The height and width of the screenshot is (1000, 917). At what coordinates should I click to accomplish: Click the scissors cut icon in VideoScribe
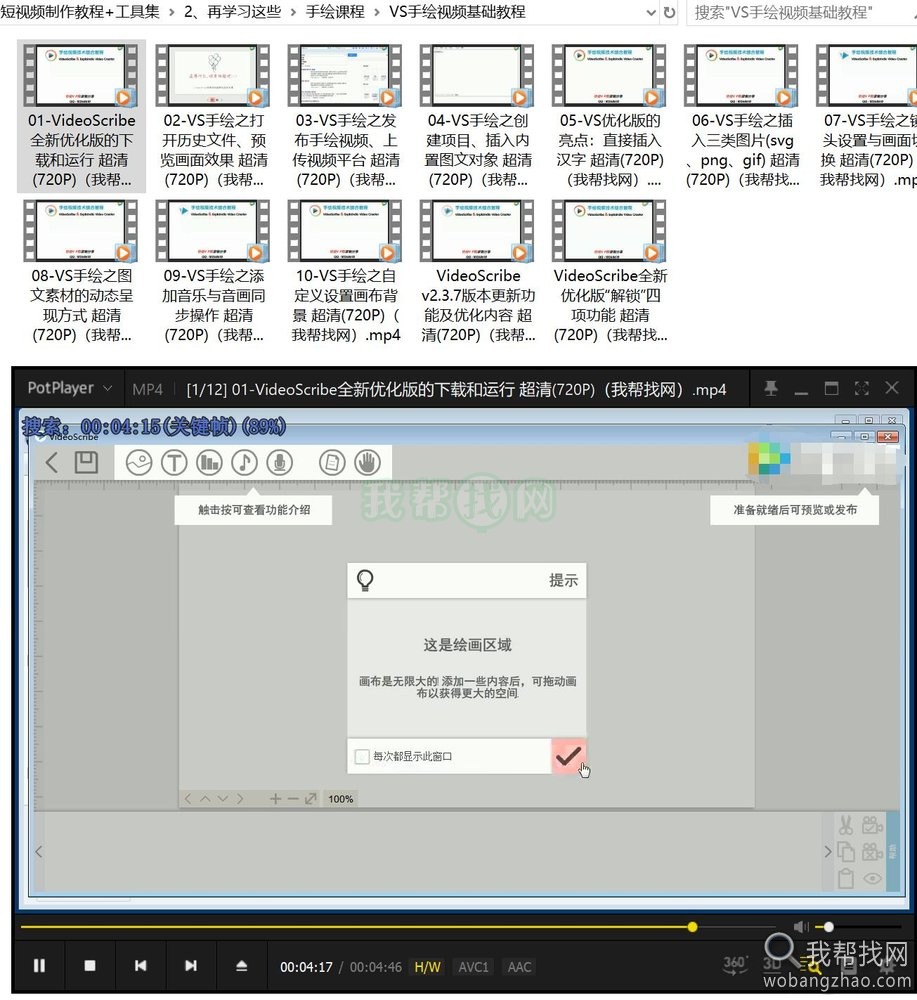point(846,825)
